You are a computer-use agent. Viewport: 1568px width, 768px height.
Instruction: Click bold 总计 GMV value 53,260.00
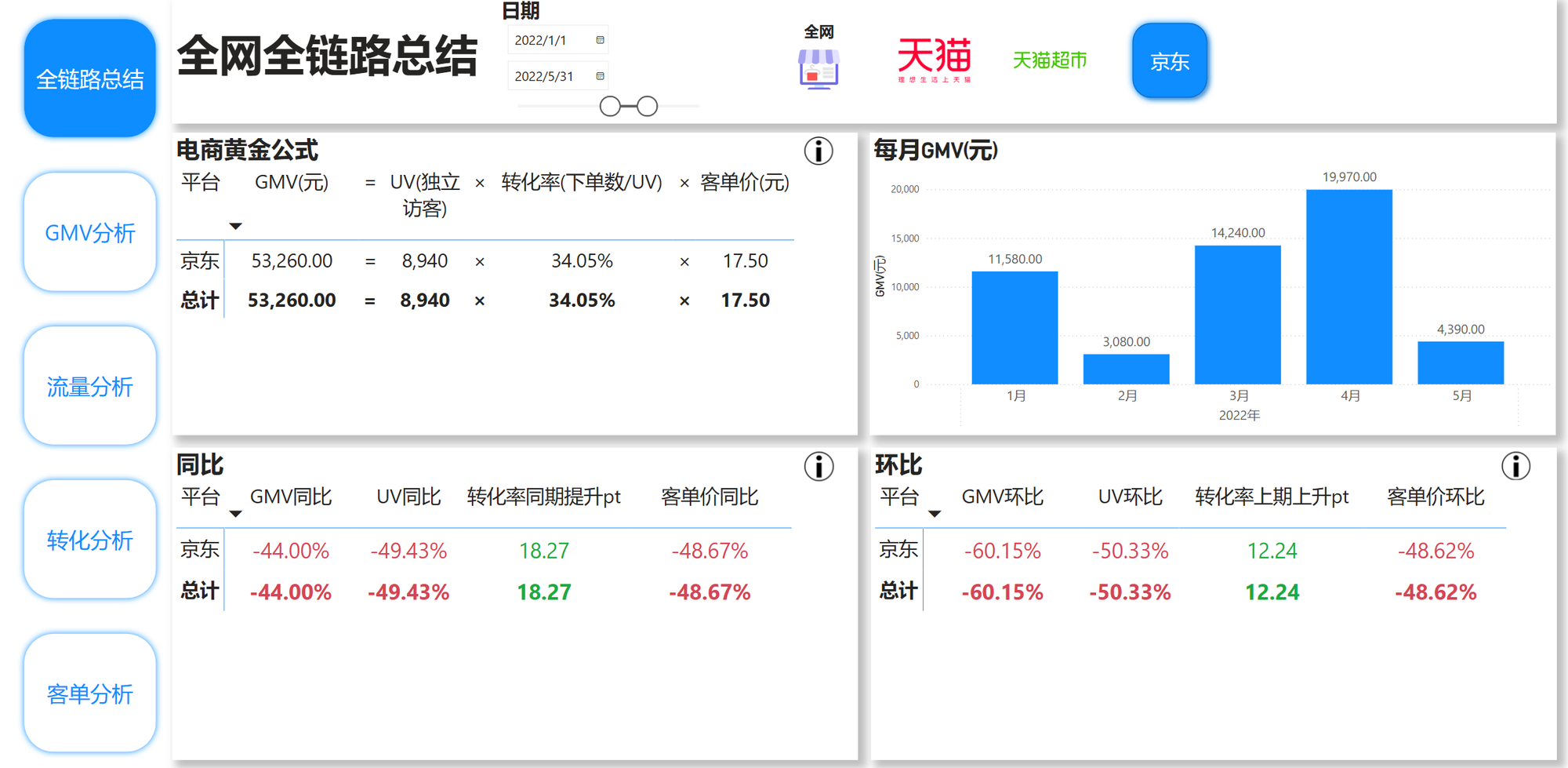pos(292,300)
